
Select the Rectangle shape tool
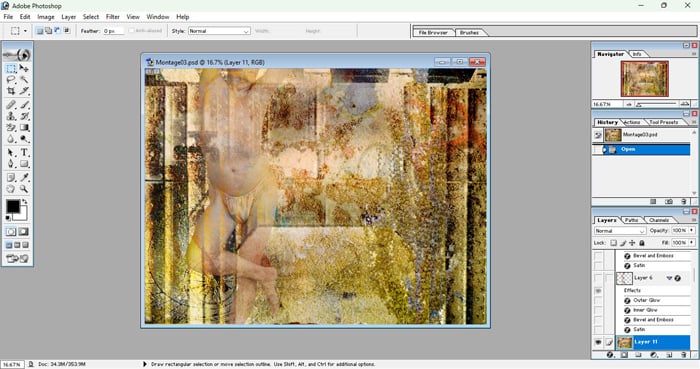pyautogui.click(x=24, y=164)
